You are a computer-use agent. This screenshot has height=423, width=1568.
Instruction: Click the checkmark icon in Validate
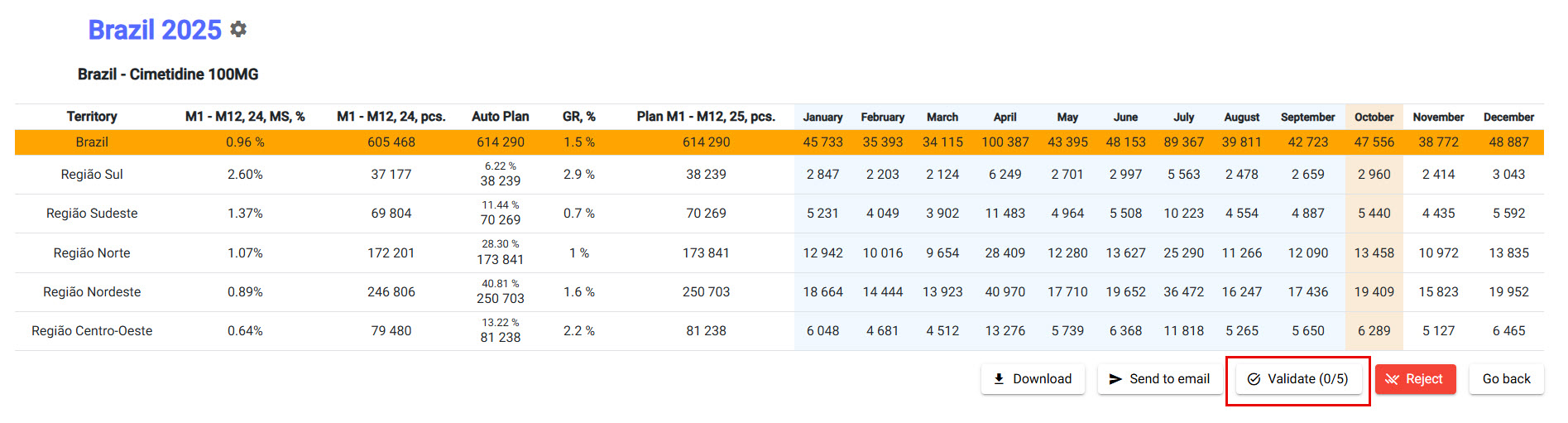[x=1254, y=378]
